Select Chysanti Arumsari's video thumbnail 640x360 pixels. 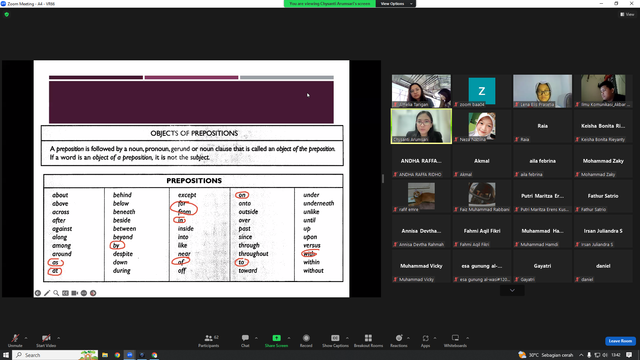421,126
